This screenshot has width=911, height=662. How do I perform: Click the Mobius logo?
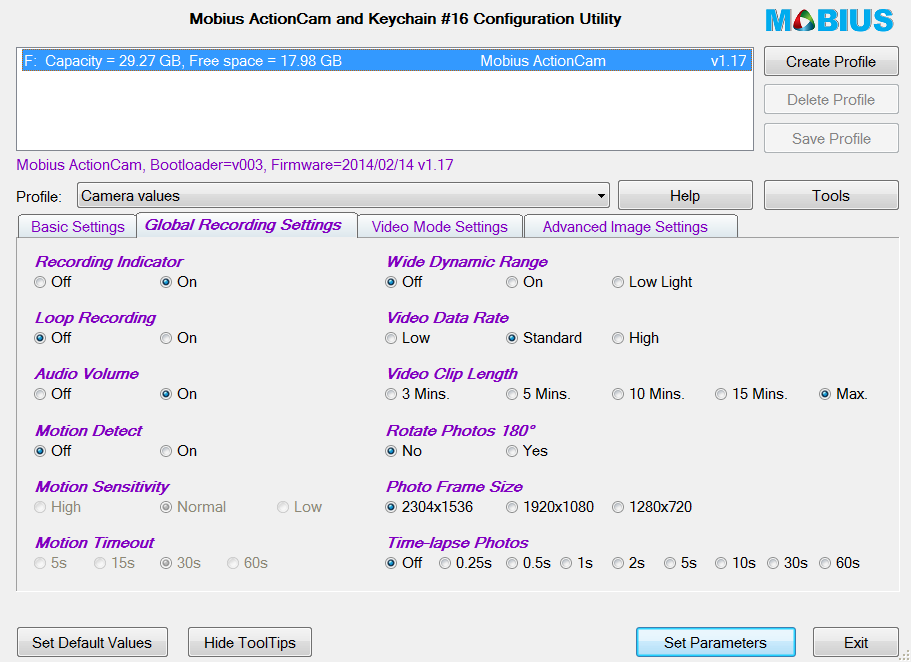[829, 20]
